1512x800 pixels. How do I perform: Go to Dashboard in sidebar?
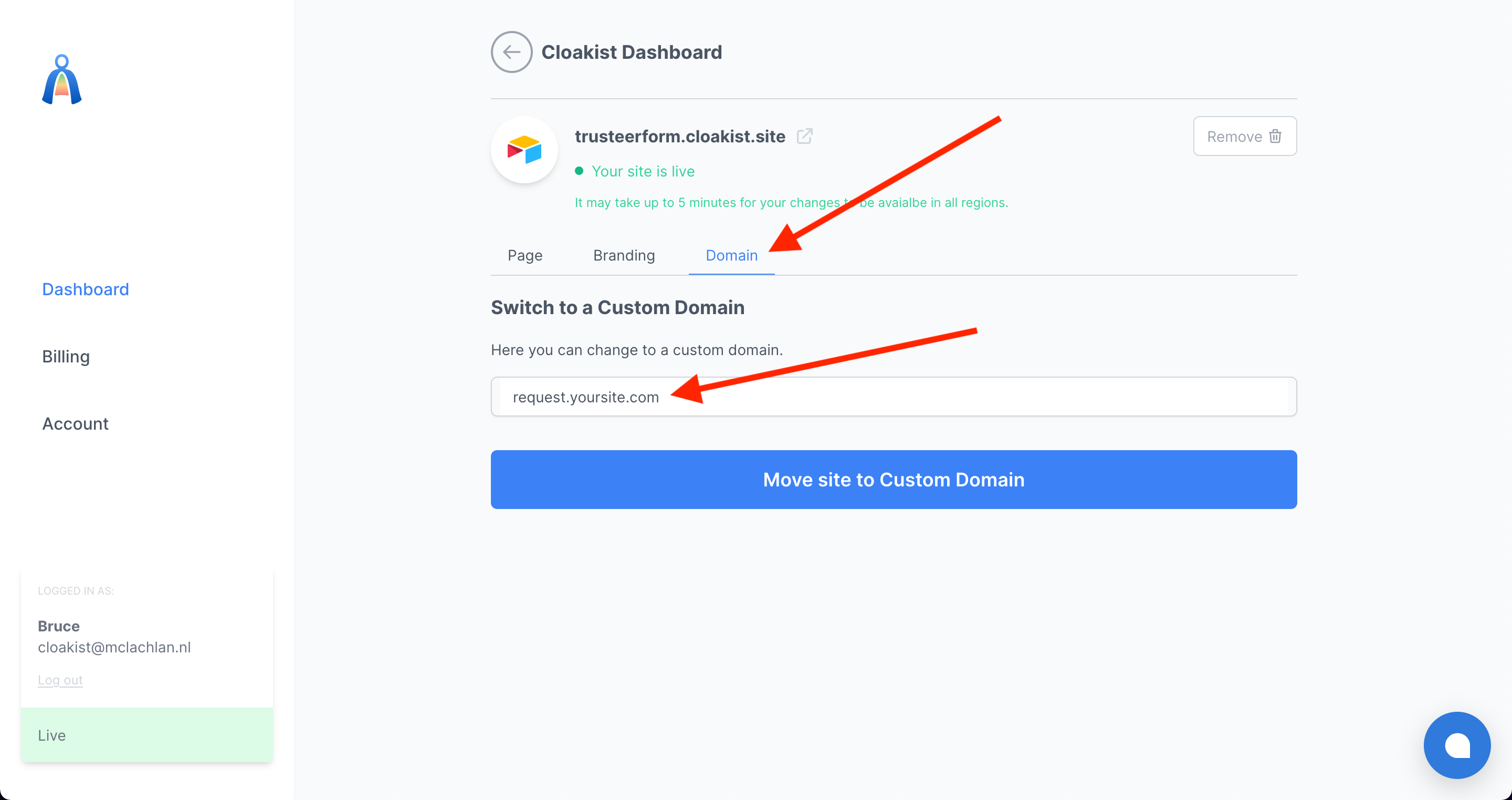[x=86, y=289]
